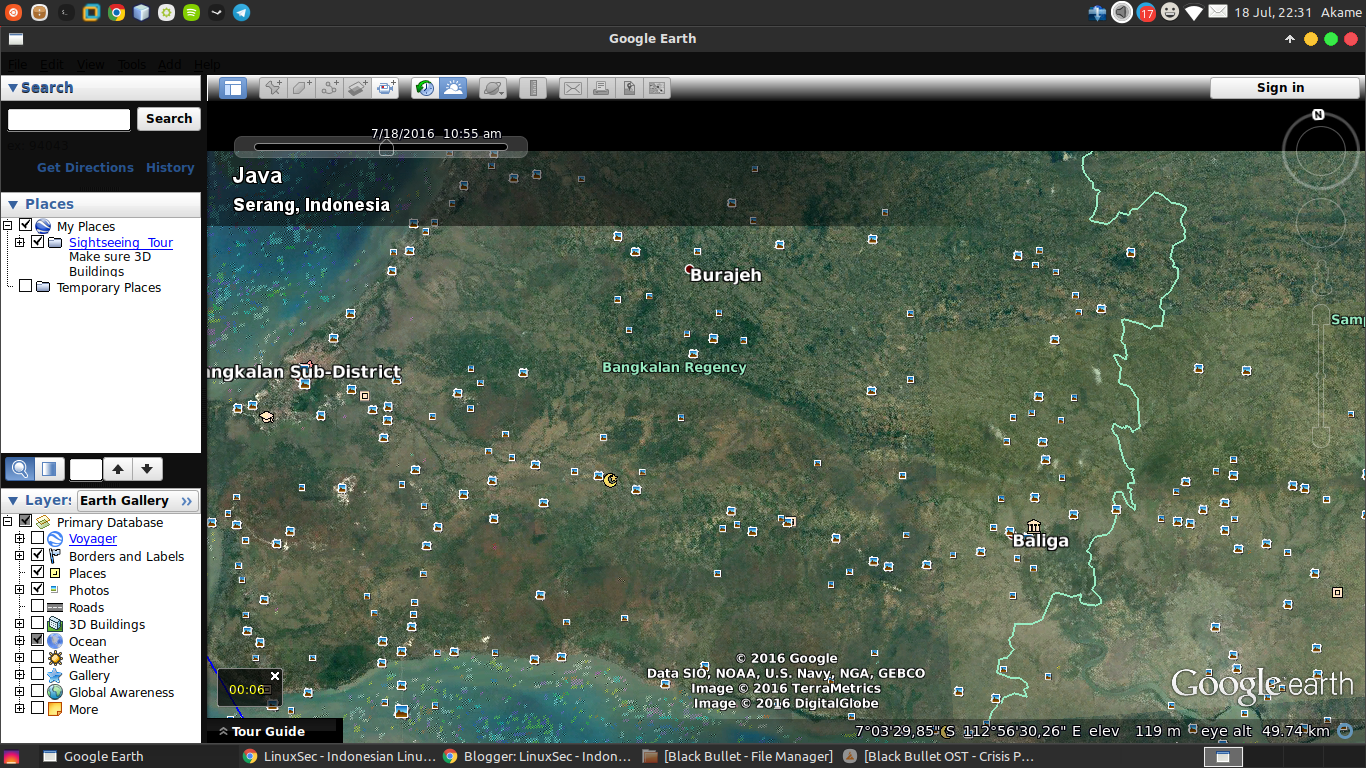Move selected place up arrow
The height and width of the screenshot is (768, 1366).
(118, 469)
